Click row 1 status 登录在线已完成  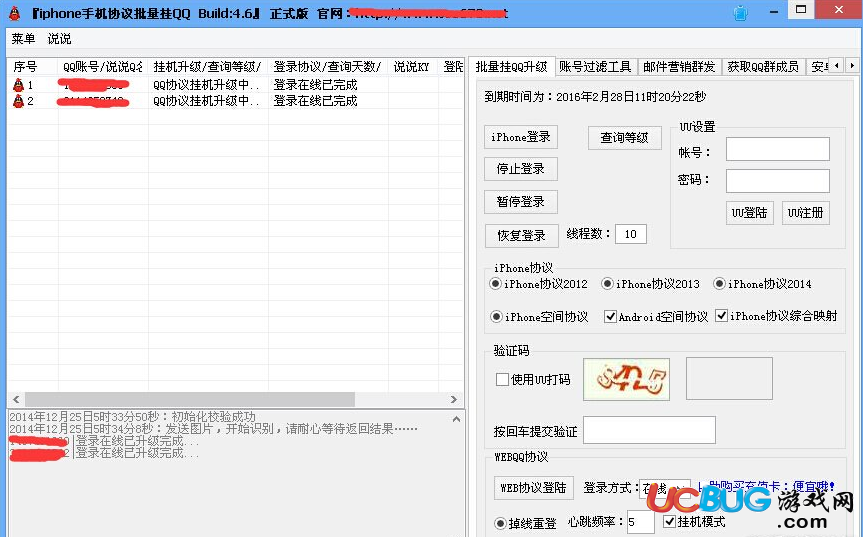[x=315, y=85]
